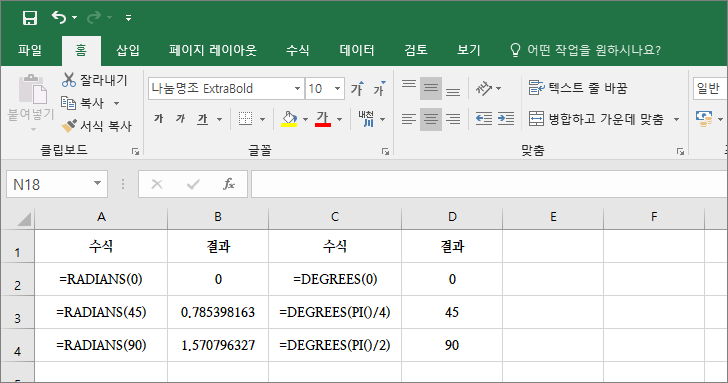Click the formula bar input
The height and width of the screenshot is (383, 728).
(489, 184)
